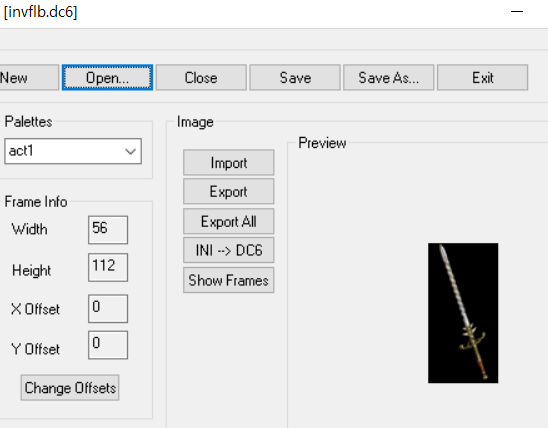Screen dimensions: 548x428
Task: Focus the X Offset input field
Action: (x=108, y=309)
